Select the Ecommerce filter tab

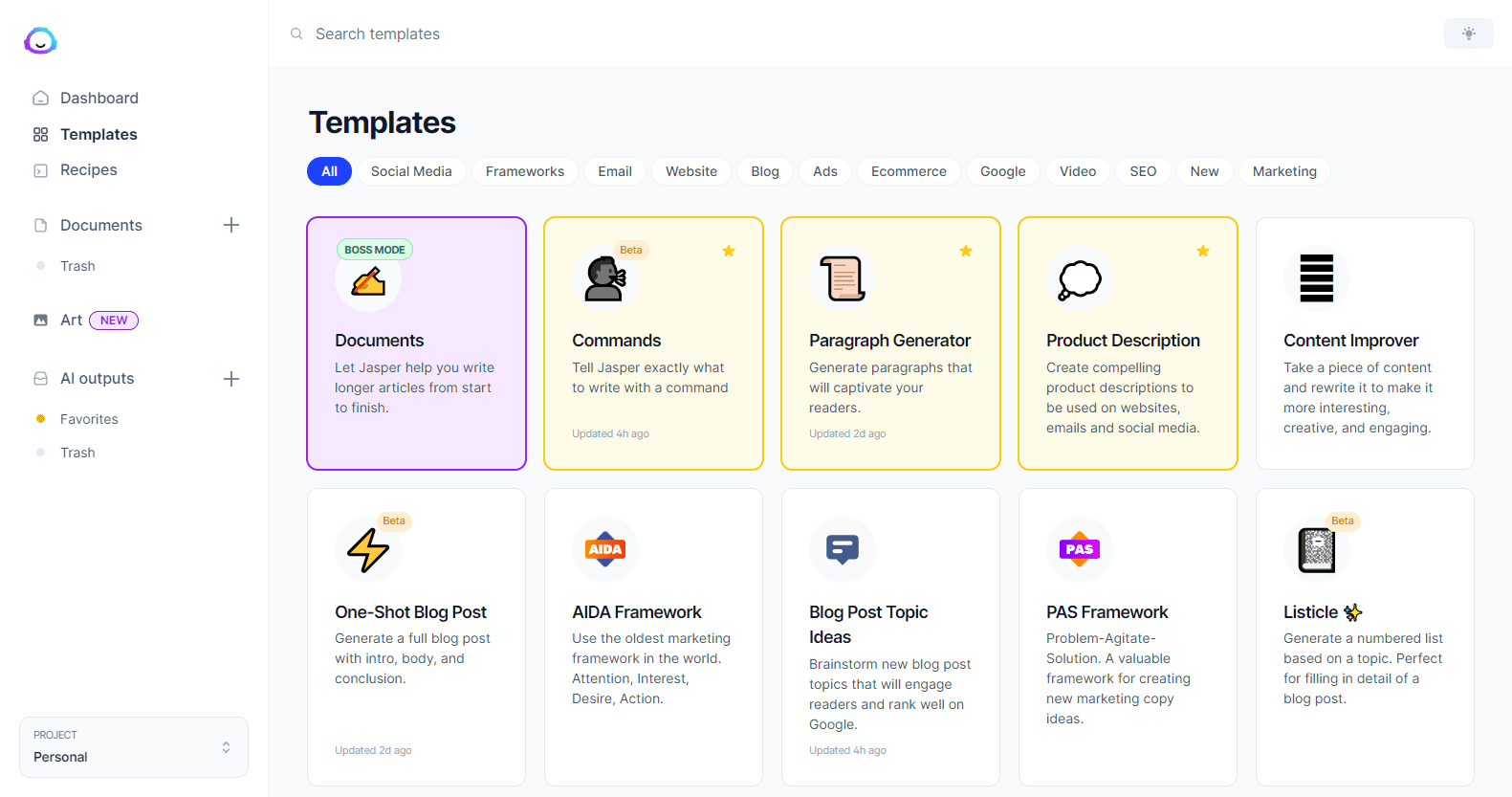coord(909,171)
